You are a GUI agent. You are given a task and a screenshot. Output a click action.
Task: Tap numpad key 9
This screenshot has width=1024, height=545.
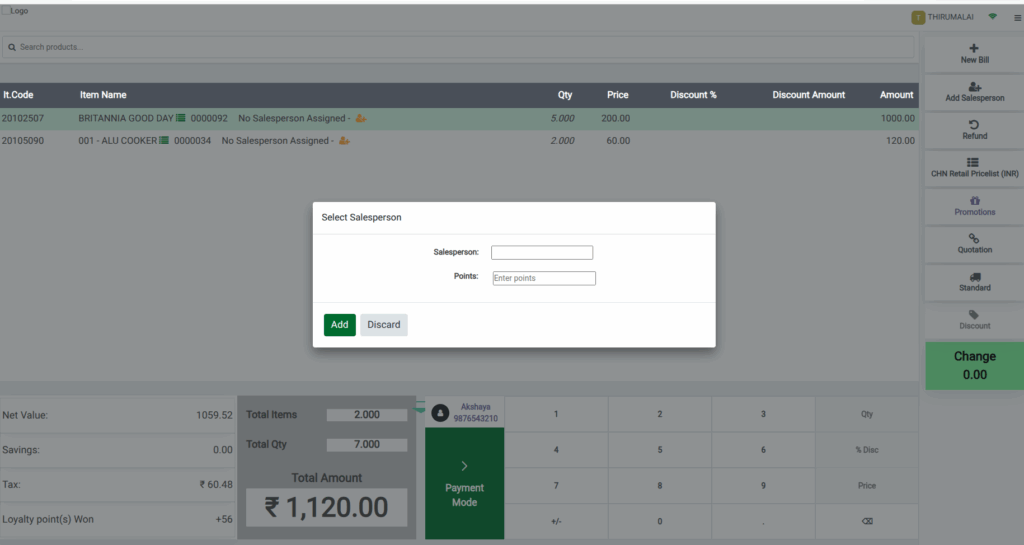pyautogui.click(x=763, y=486)
